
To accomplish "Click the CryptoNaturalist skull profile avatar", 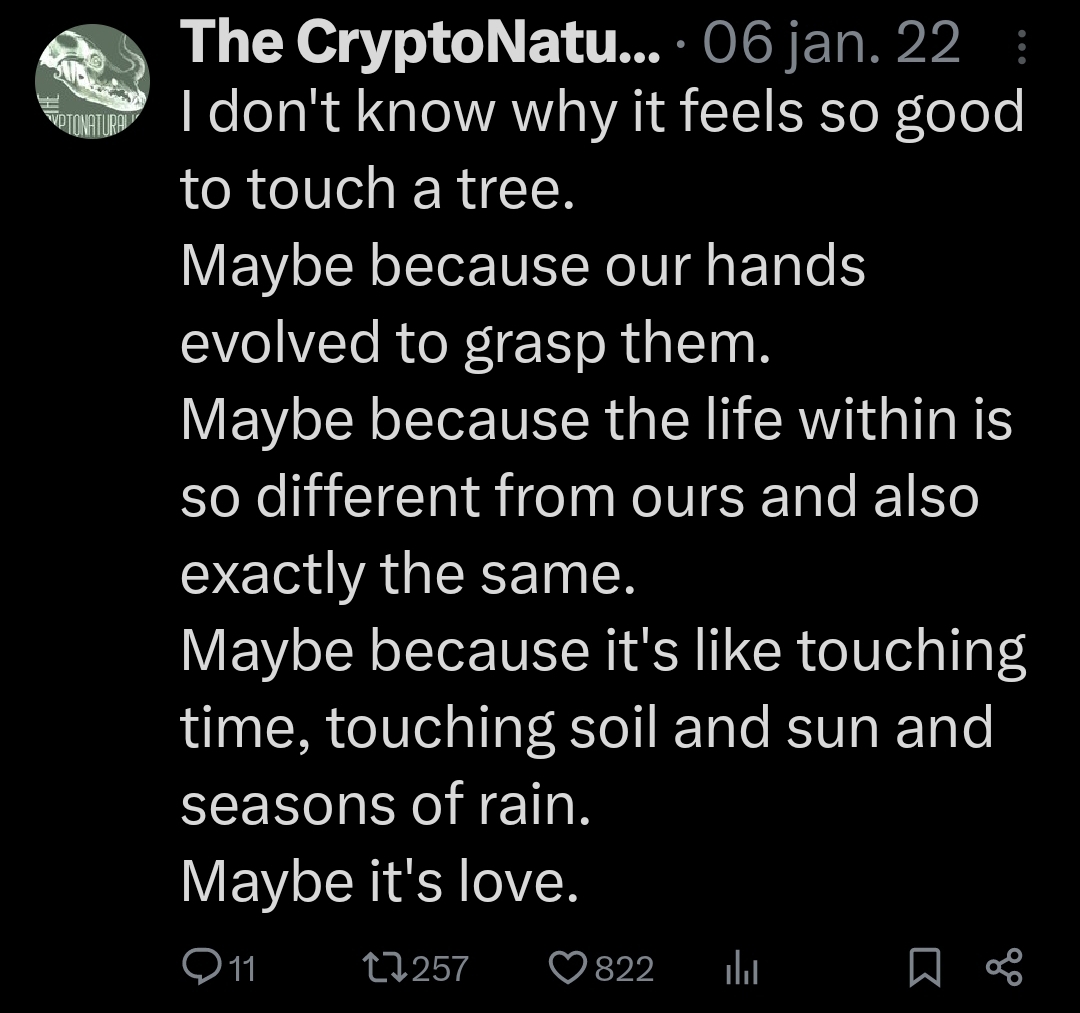I will [91, 82].
